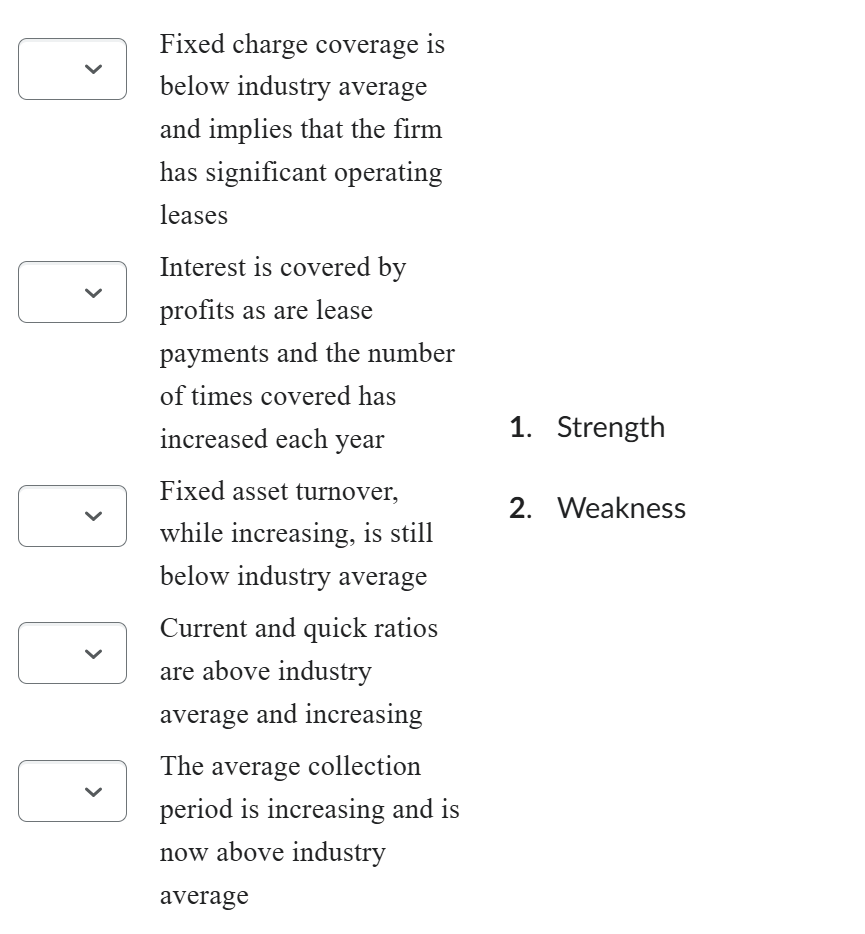Click the average collection period statement text
Image resolution: width=865 pixels, height=934 pixels.
point(309,830)
